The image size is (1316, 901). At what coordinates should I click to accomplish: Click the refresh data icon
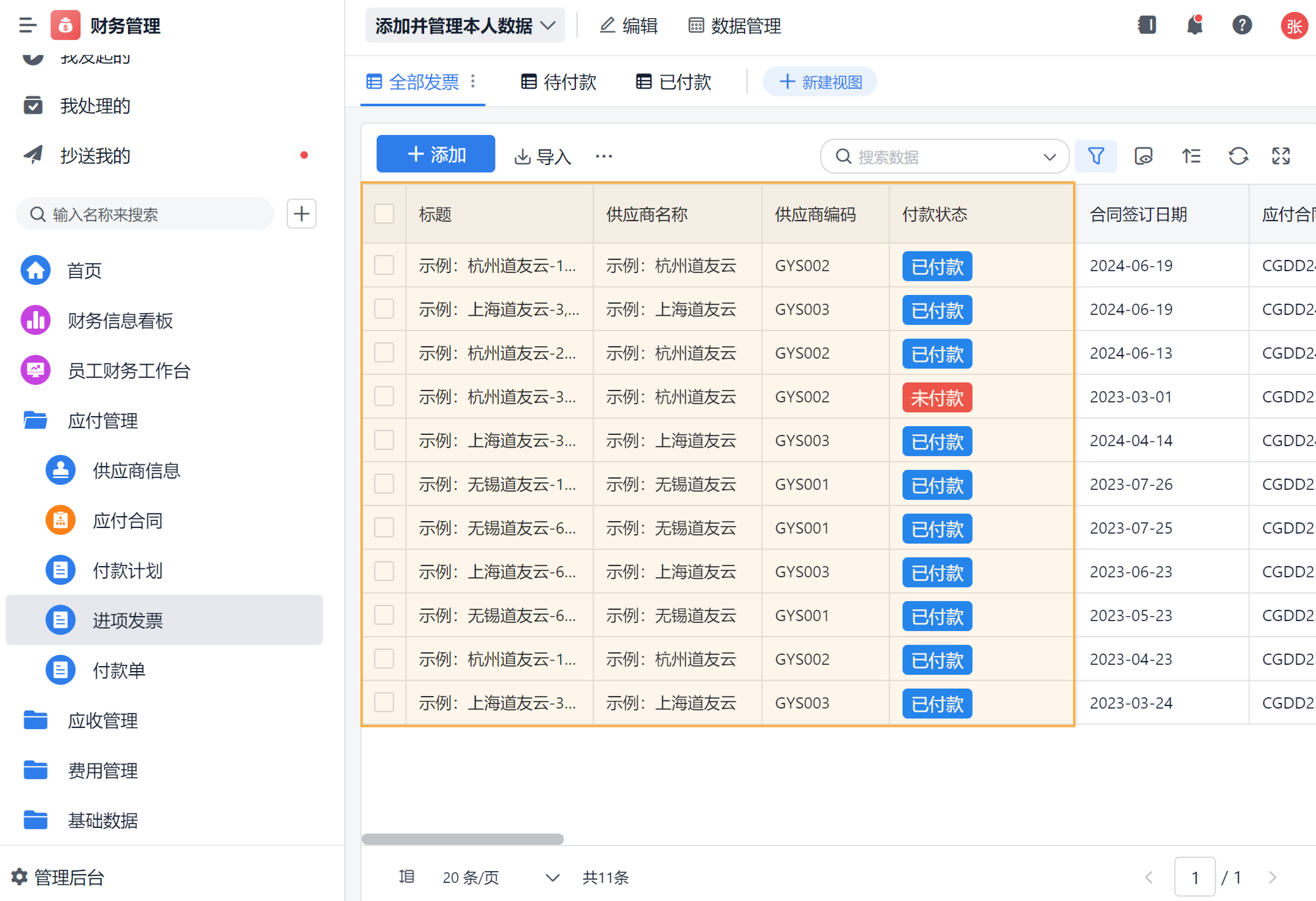(1238, 156)
